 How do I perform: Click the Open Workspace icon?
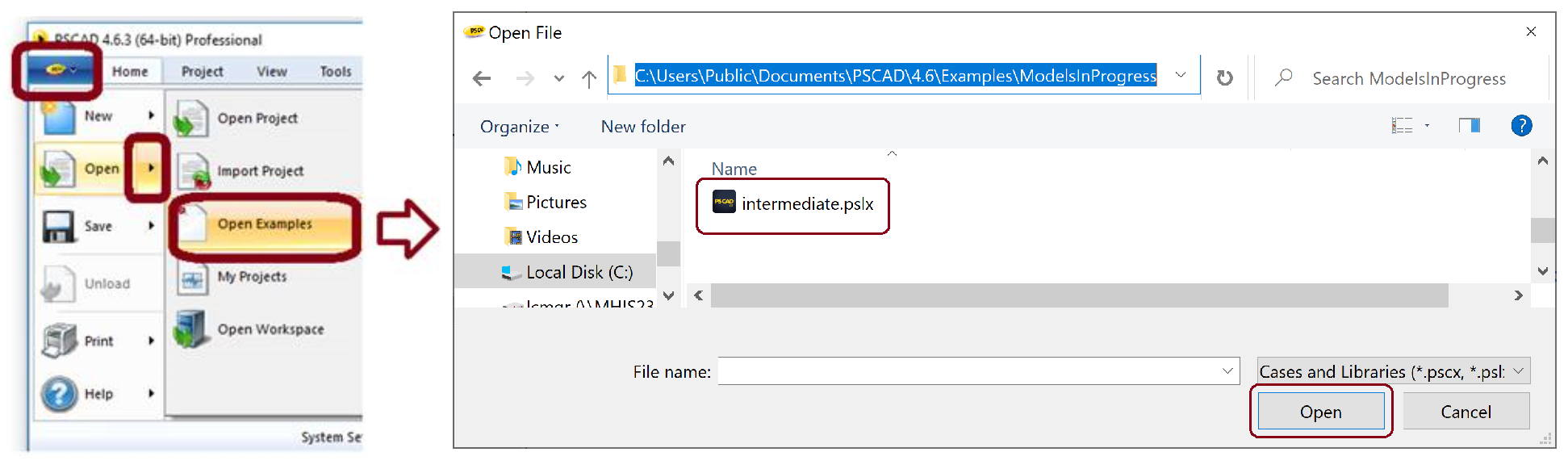coord(191,330)
